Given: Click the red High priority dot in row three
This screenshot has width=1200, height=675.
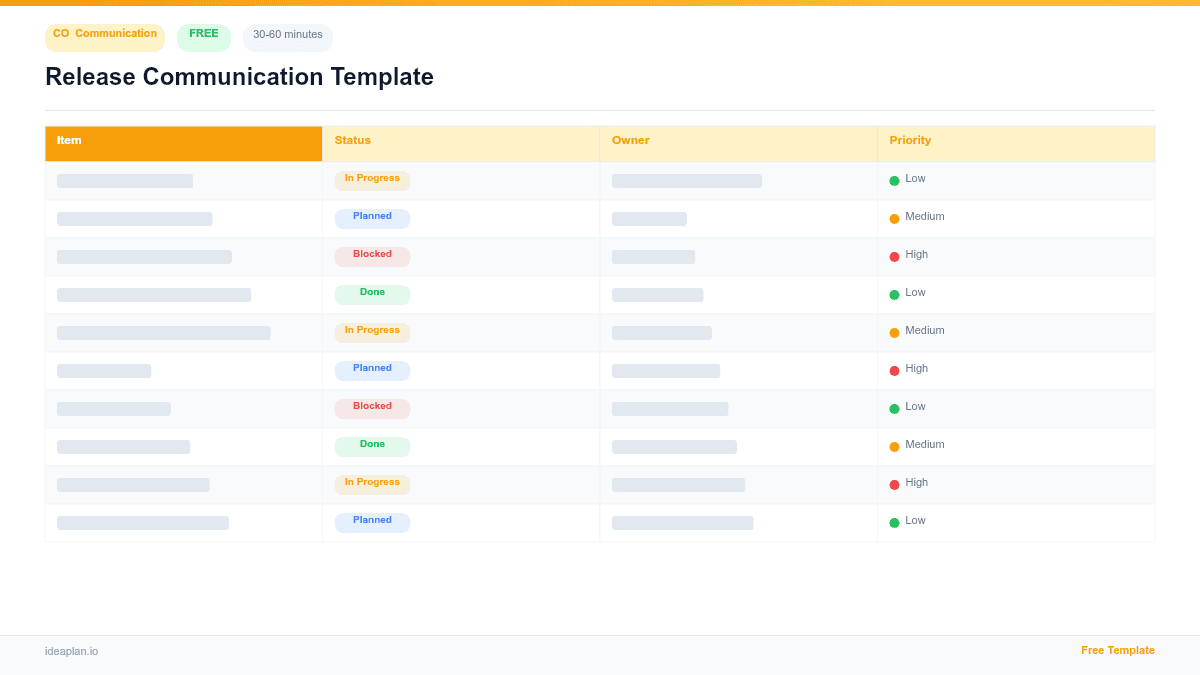Looking at the screenshot, I should (893, 255).
